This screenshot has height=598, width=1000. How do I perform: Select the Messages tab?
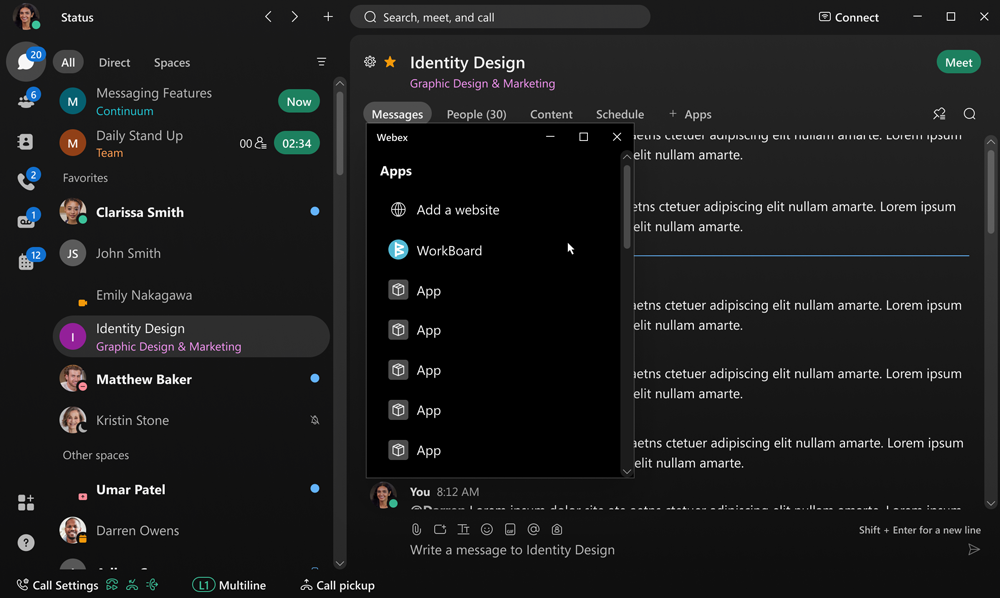pos(397,114)
